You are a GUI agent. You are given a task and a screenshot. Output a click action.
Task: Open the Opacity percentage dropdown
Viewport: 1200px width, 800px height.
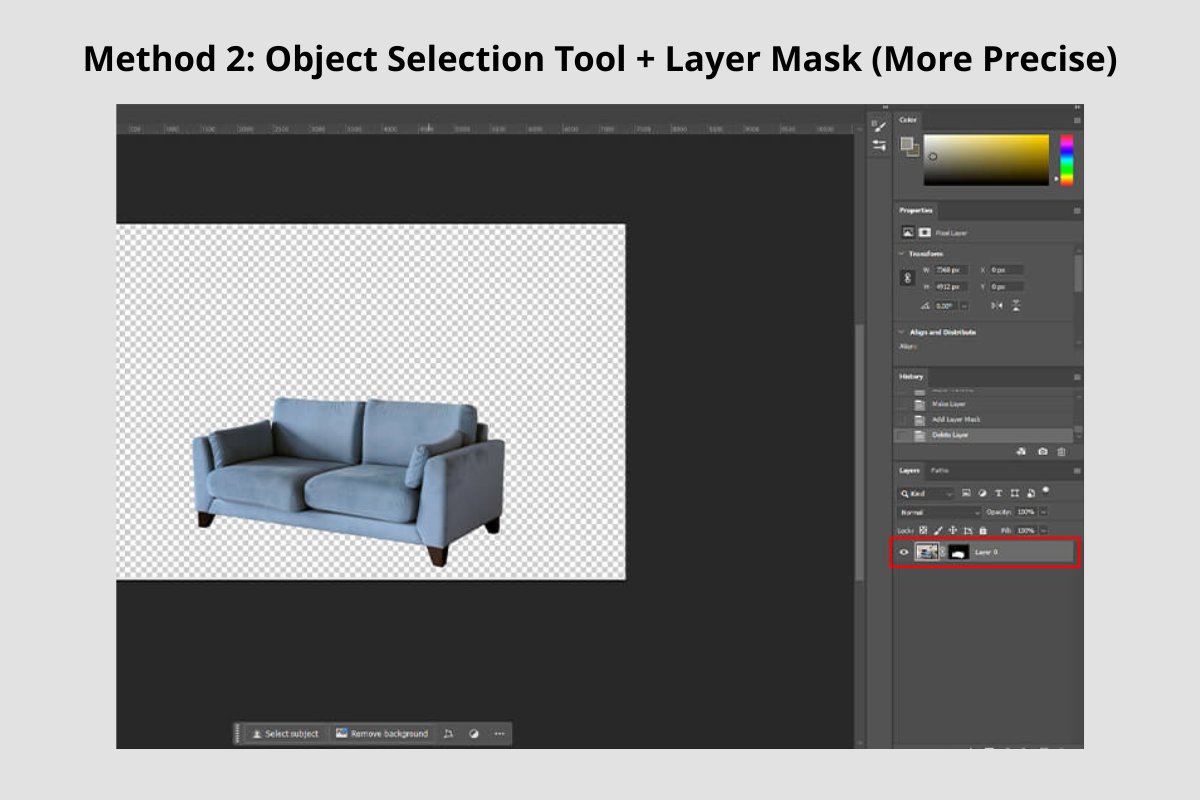[1043, 512]
